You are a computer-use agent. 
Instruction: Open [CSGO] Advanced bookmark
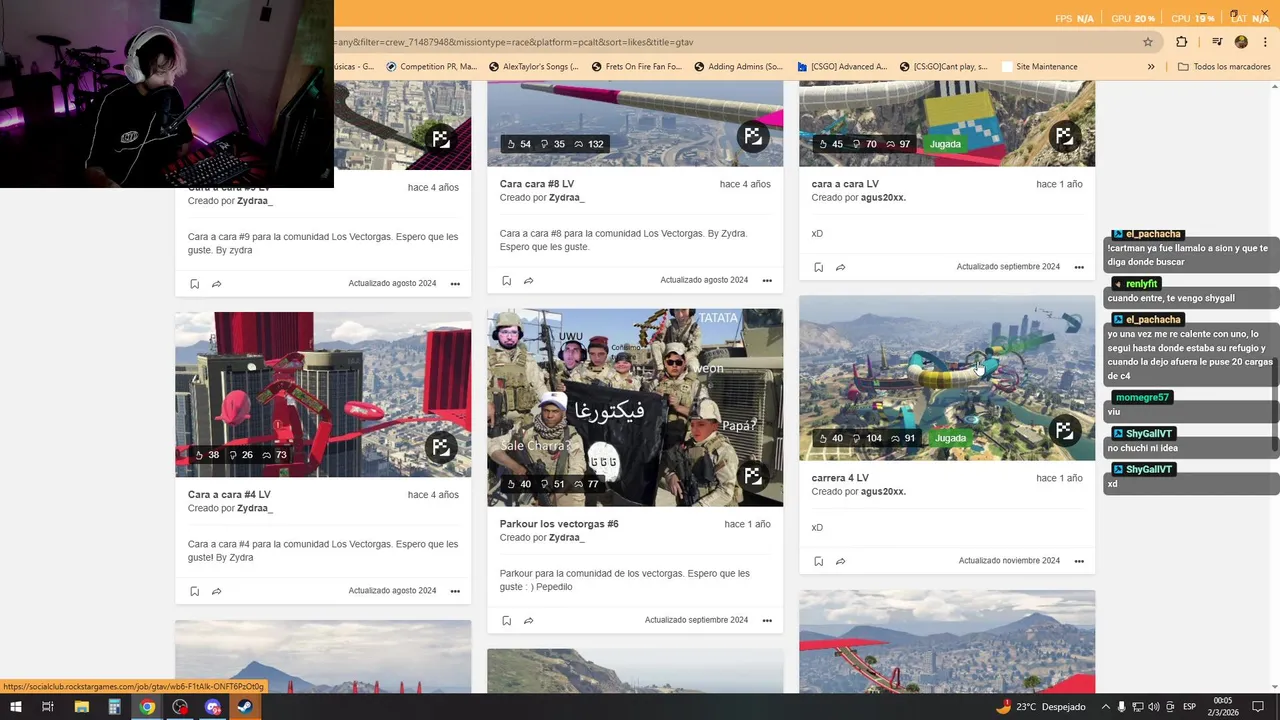click(x=842, y=67)
